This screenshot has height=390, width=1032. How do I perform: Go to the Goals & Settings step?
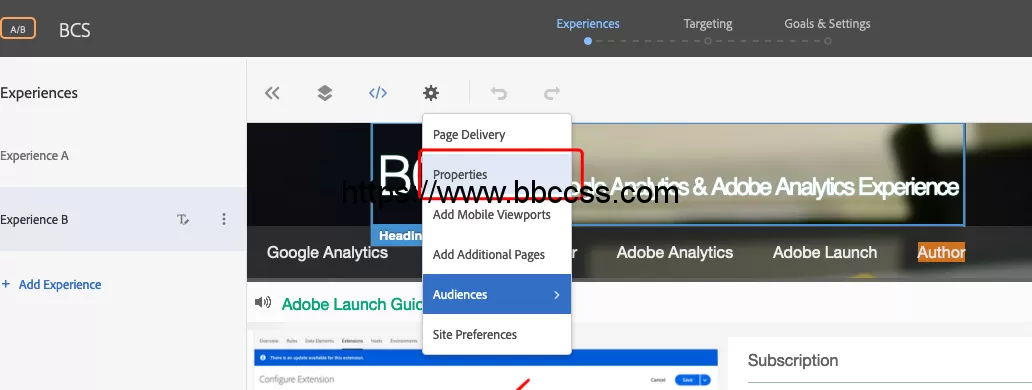click(827, 24)
